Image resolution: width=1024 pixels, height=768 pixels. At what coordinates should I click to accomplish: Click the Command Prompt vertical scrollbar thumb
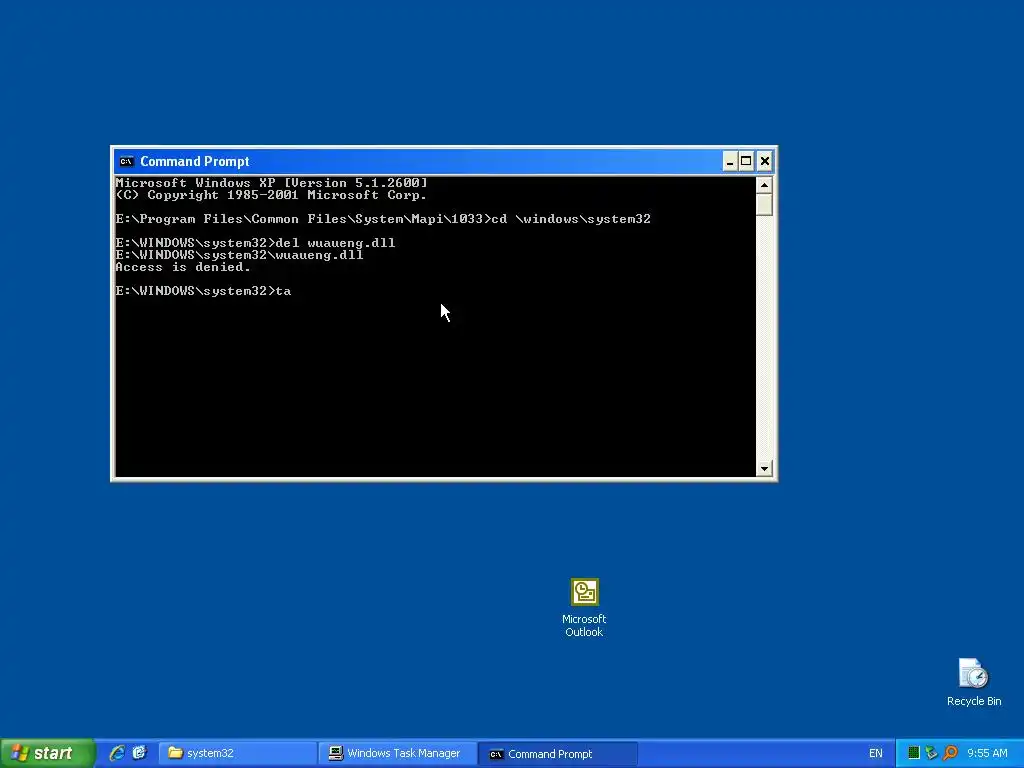(764, 205)
